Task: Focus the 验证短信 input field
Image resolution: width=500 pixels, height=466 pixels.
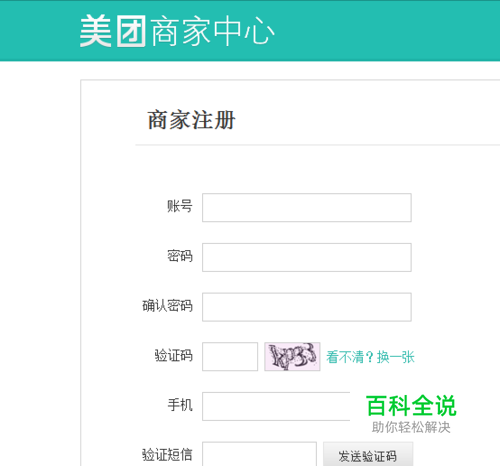Action: tap(259, 454)
